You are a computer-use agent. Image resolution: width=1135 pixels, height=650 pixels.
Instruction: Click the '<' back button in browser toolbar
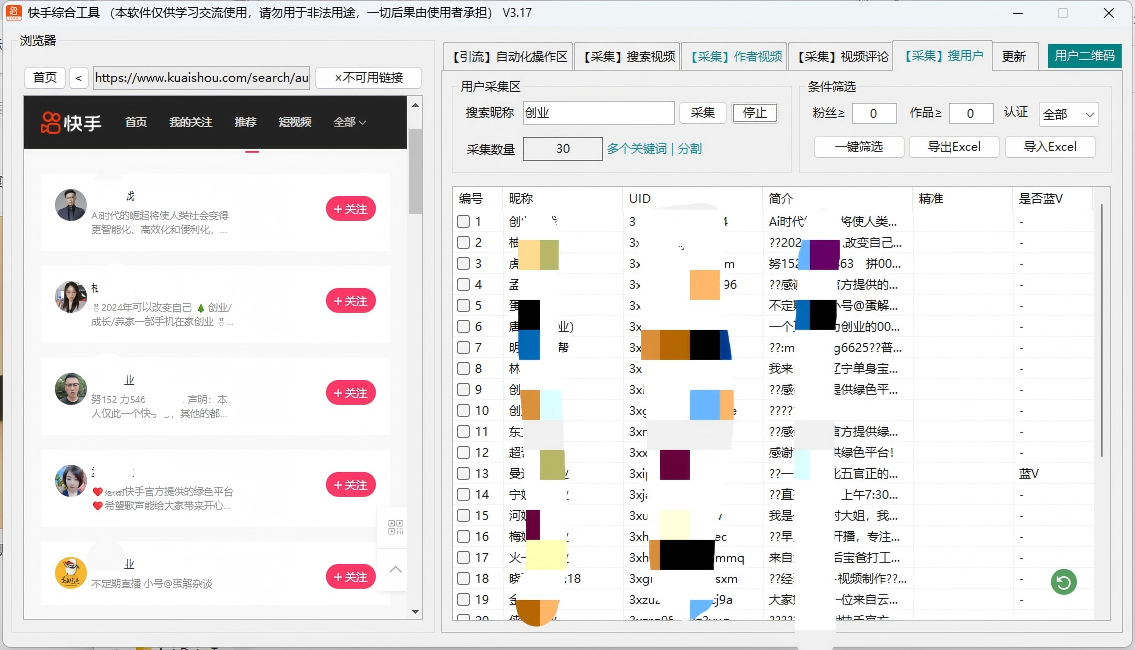point(79,77)
